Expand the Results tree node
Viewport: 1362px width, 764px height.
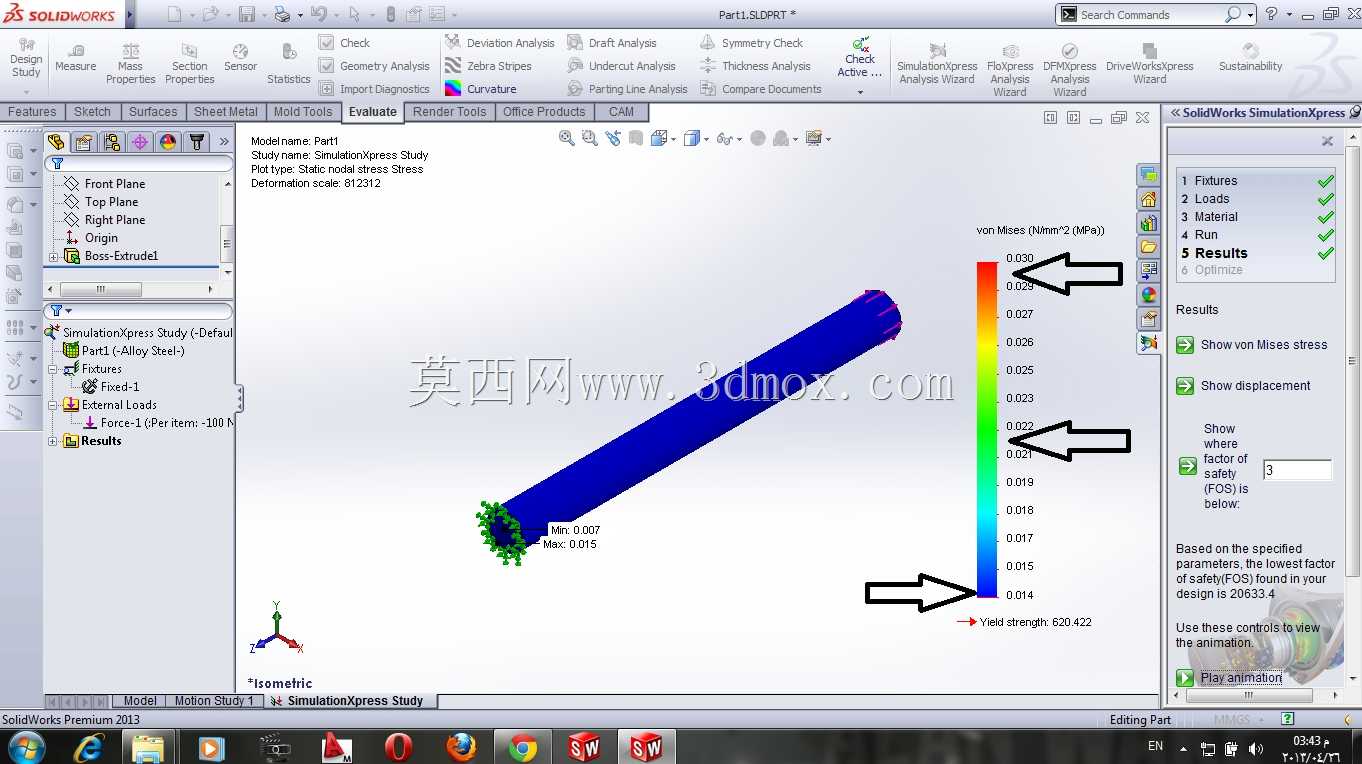click(x=54, y=441)
